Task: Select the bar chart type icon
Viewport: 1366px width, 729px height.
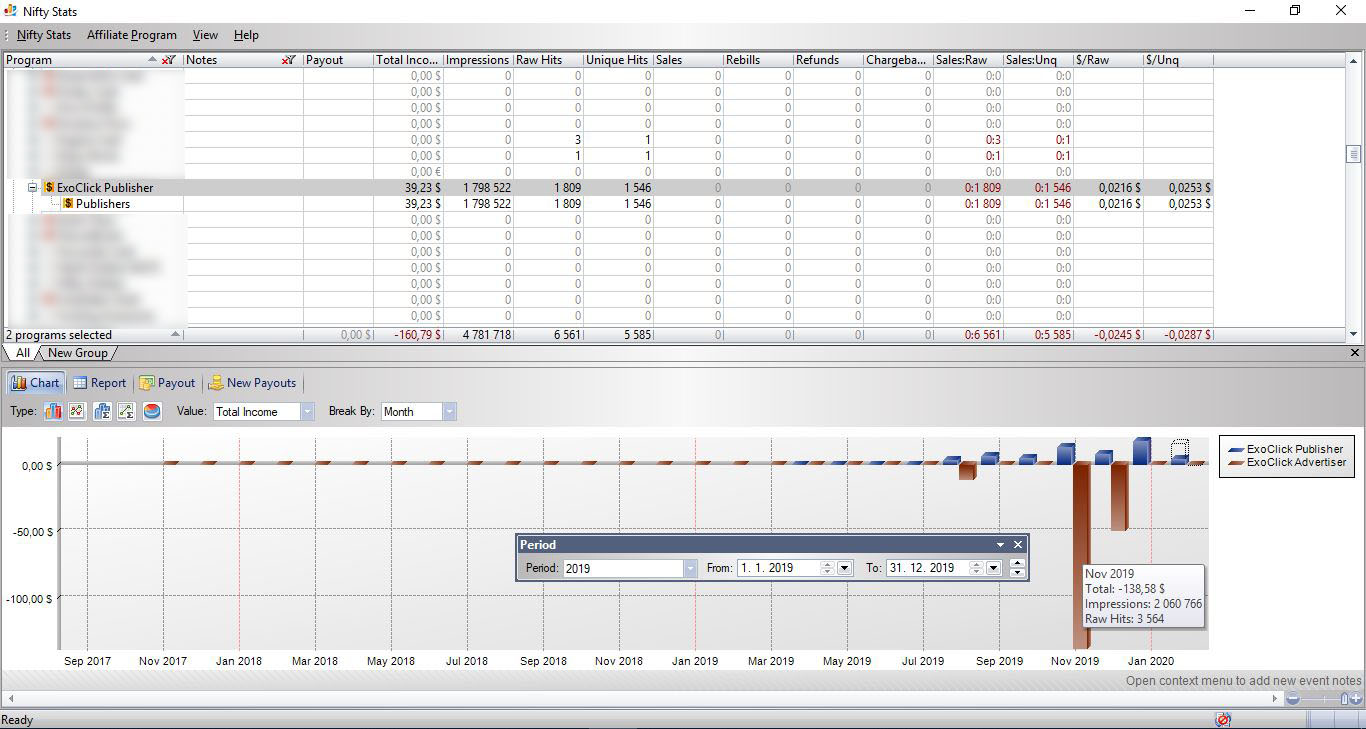Action: coord(53,411)
